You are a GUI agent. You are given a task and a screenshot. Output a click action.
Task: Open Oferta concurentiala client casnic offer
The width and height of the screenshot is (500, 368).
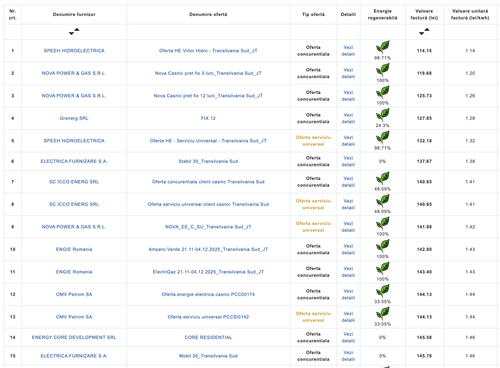[x=208, y=182]
